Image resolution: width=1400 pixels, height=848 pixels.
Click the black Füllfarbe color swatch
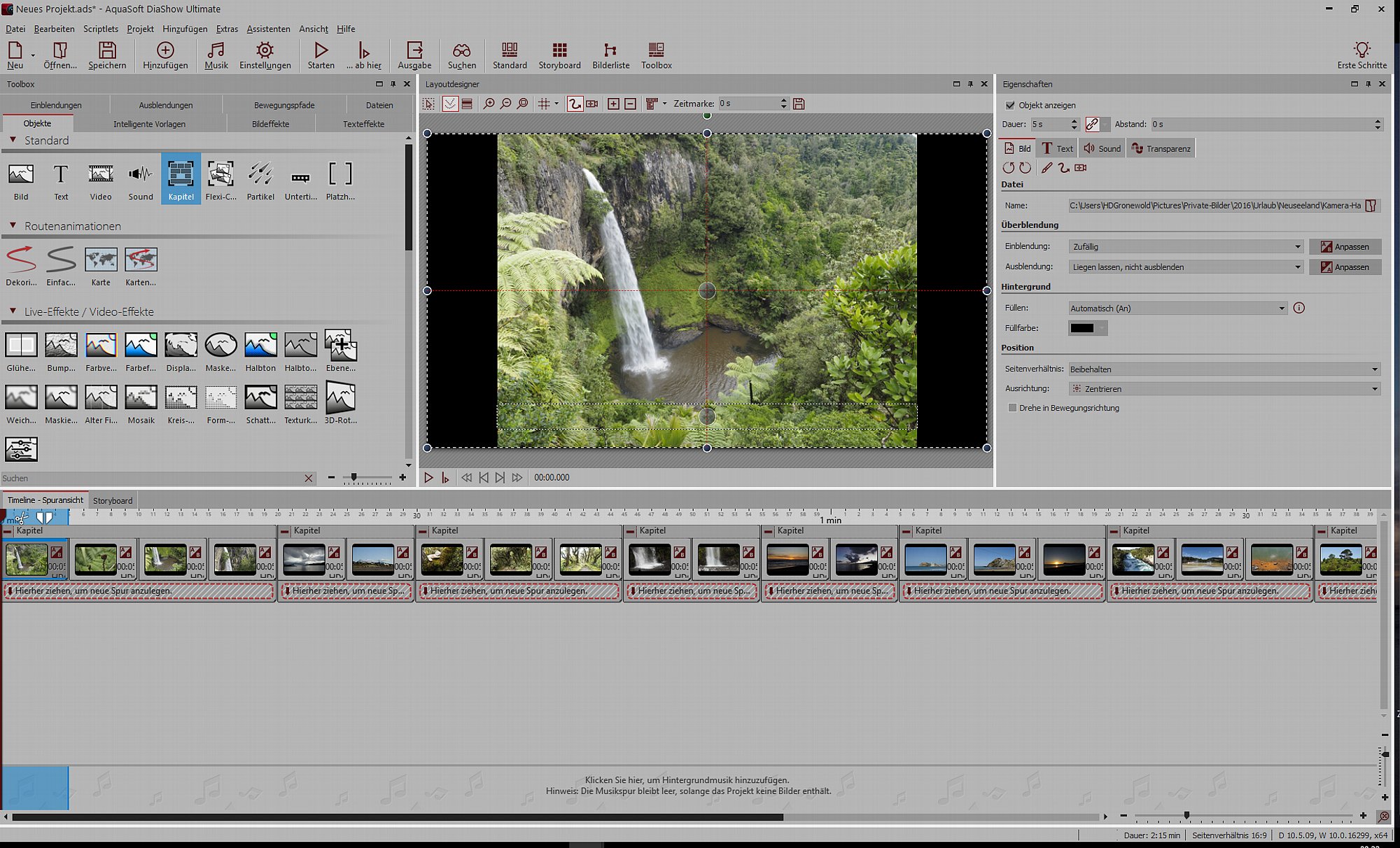coord(1081,328)
